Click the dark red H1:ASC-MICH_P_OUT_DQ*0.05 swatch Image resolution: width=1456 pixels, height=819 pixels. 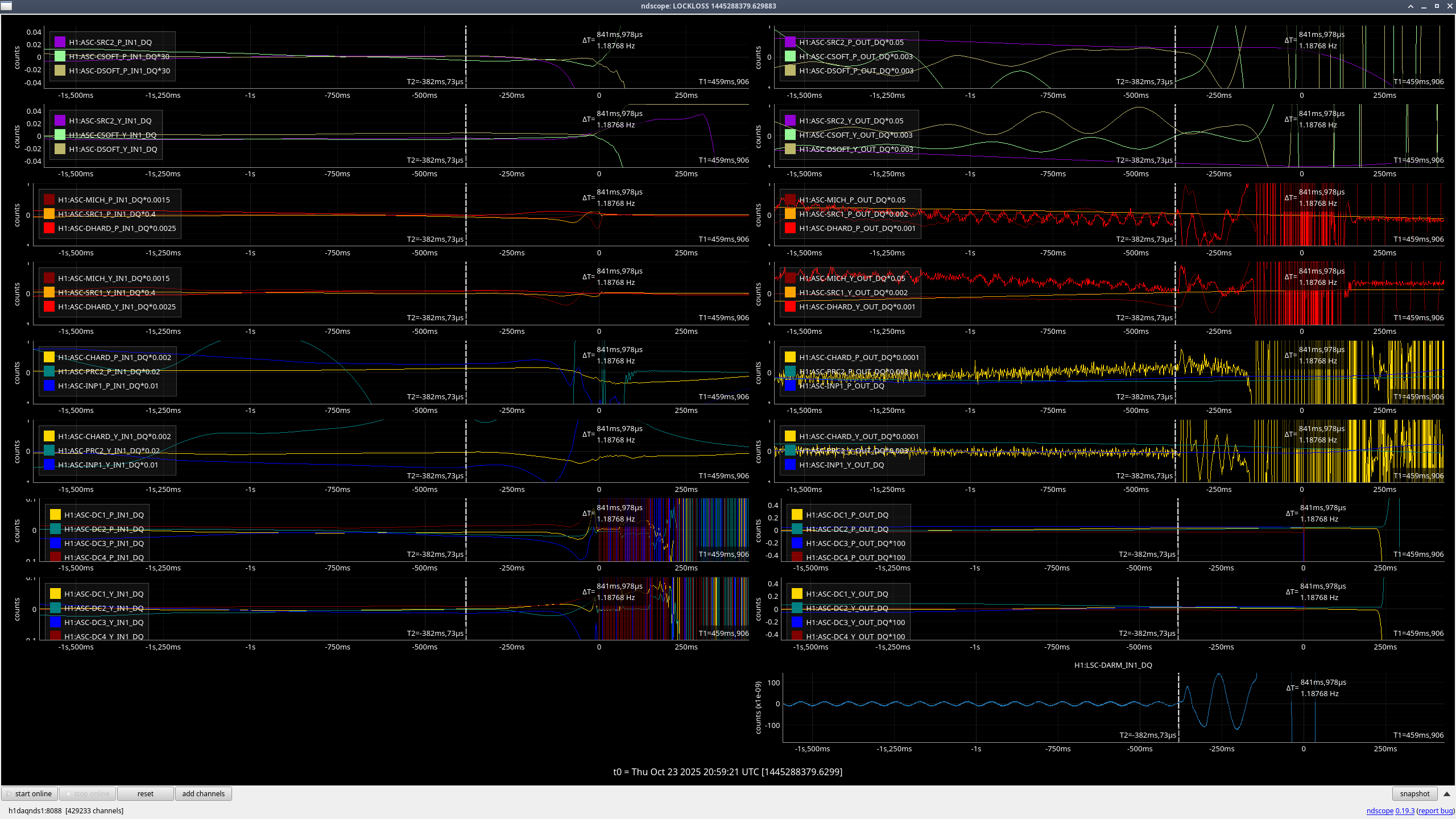[790, 200]
